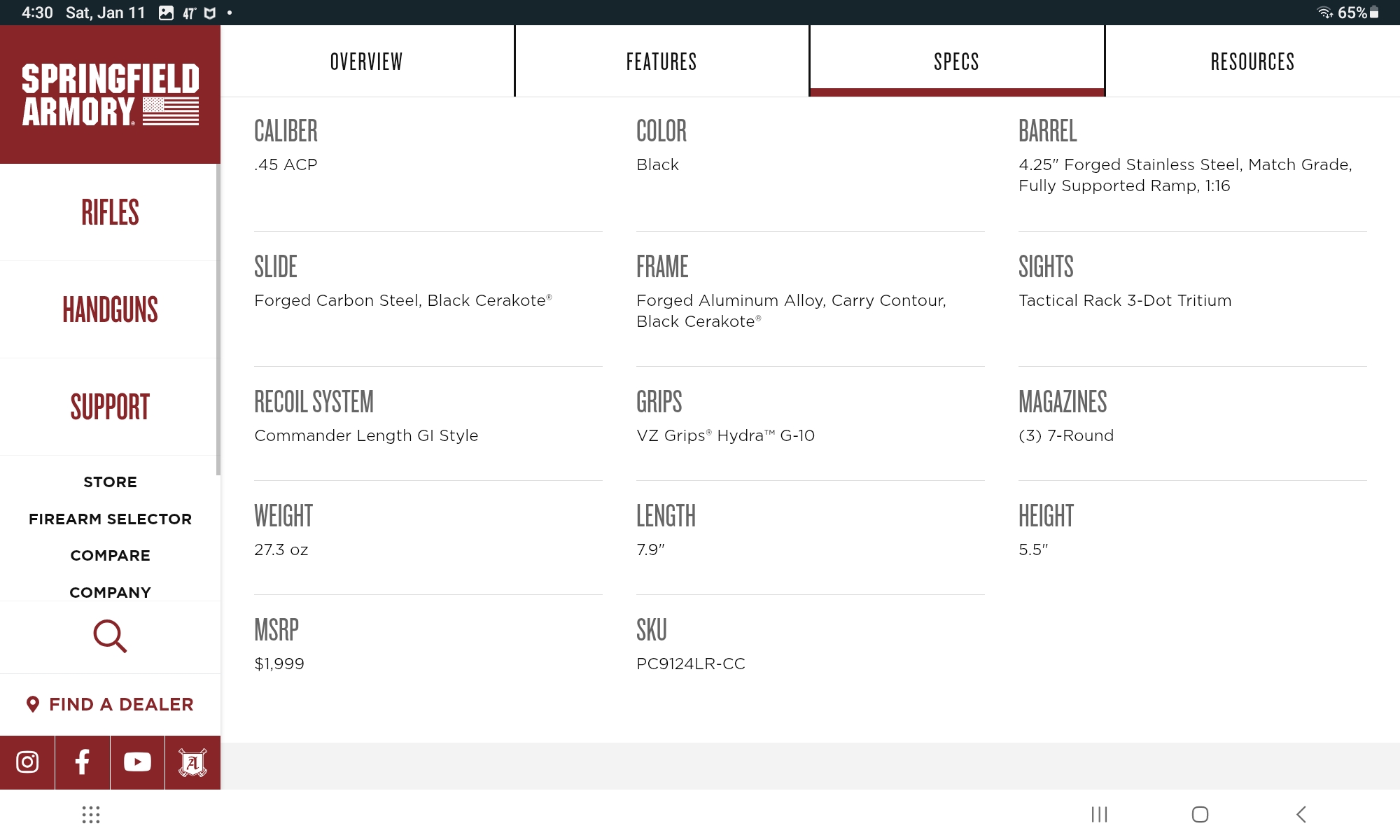Viewport: 1400px width, 840px height.
Task: Tap the search magnifier icon
Action: (110, 636)
